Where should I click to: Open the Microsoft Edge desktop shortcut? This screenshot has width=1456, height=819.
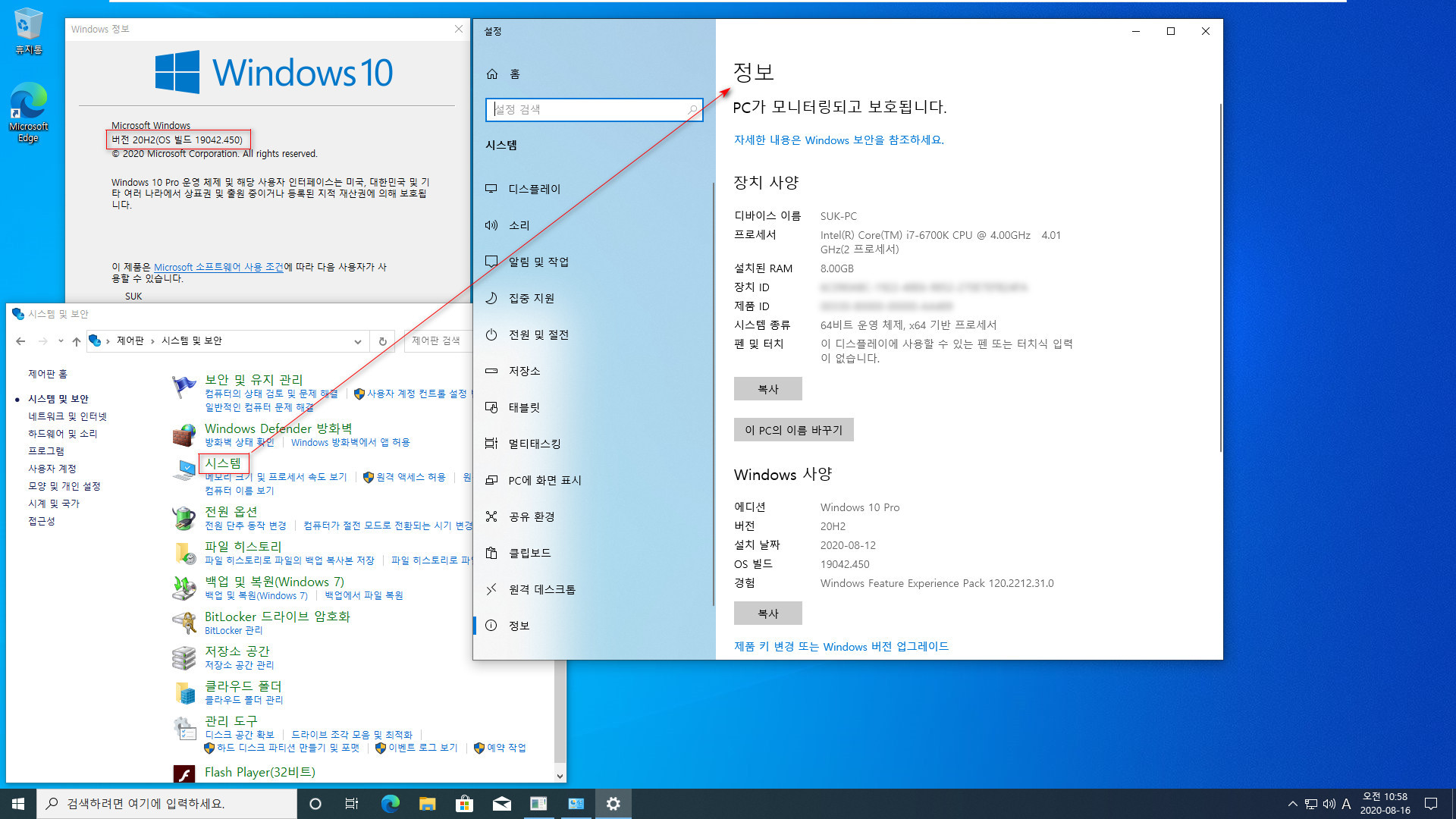click(28, 112)
